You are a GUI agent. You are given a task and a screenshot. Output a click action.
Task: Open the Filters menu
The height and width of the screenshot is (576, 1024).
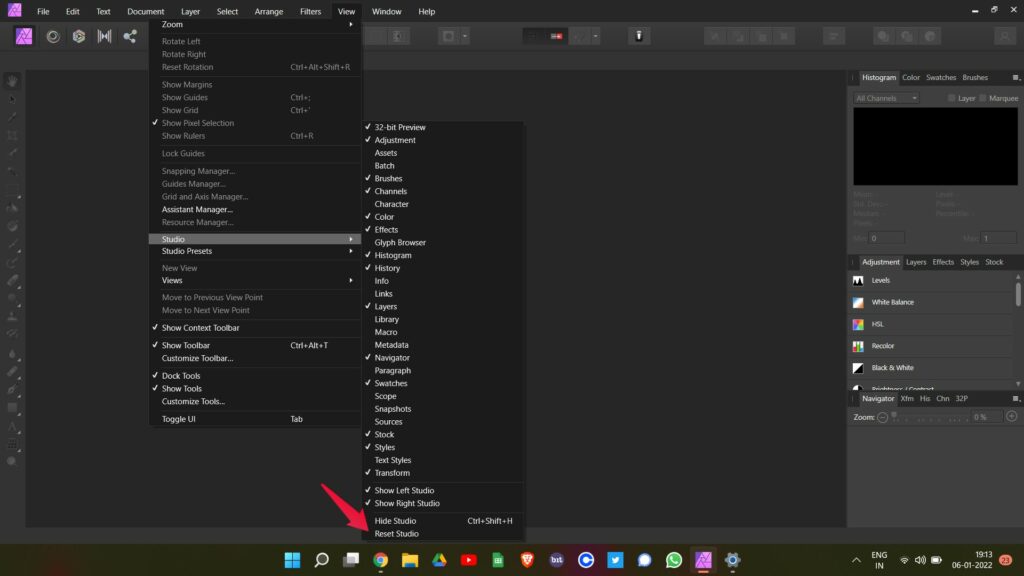[310, 11]
